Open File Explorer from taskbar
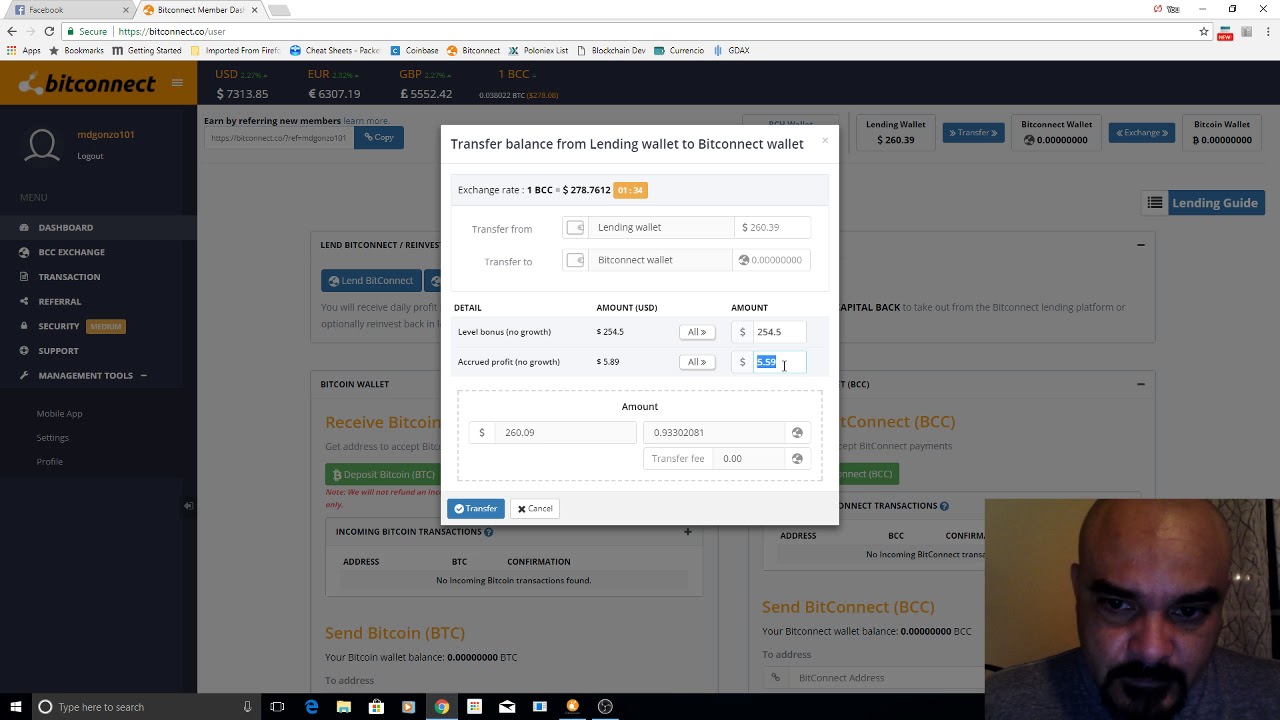Screen dimensions: 1280x720 [343, 707]
